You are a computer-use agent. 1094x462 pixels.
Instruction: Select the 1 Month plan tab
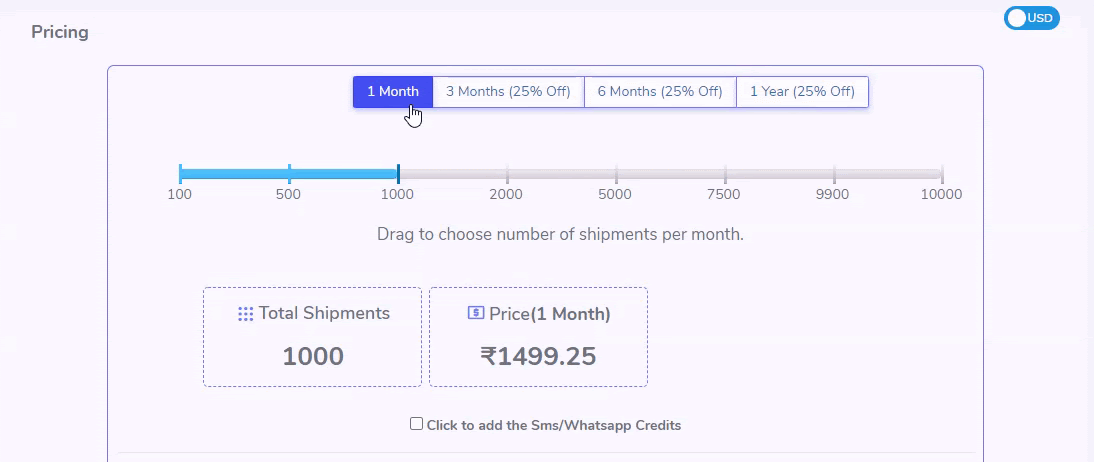393,91
